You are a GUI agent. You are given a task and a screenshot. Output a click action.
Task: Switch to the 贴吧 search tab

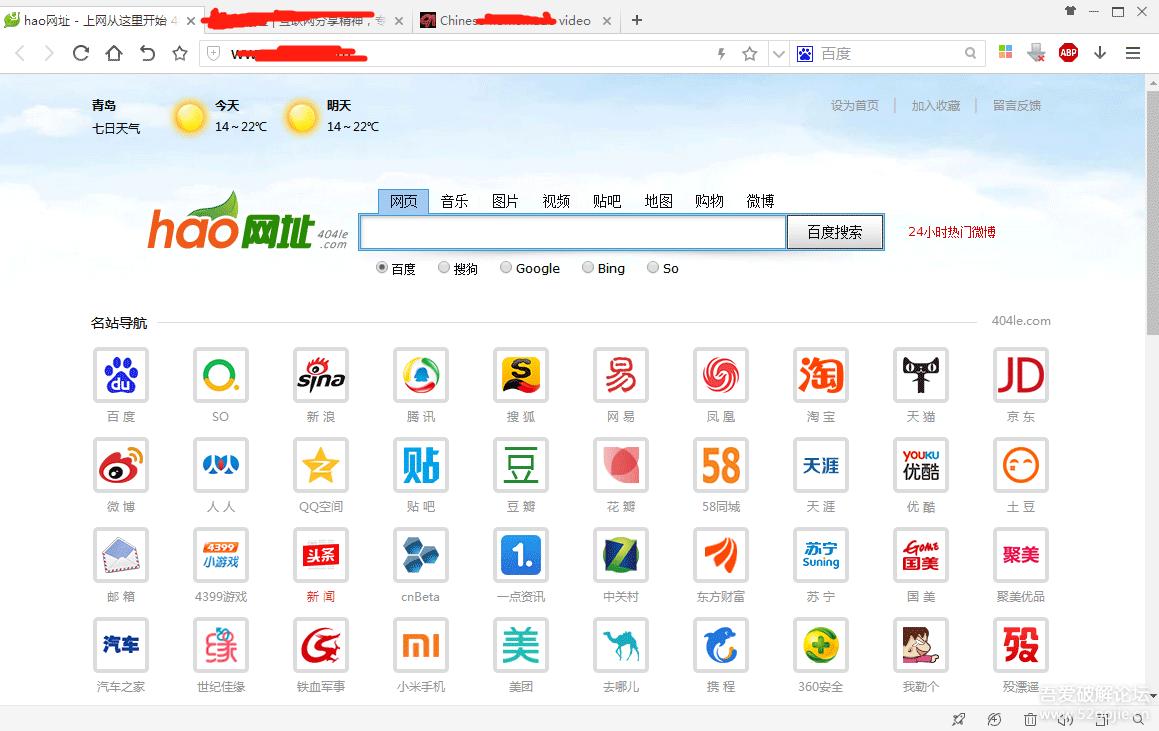(x=607, y=201)
